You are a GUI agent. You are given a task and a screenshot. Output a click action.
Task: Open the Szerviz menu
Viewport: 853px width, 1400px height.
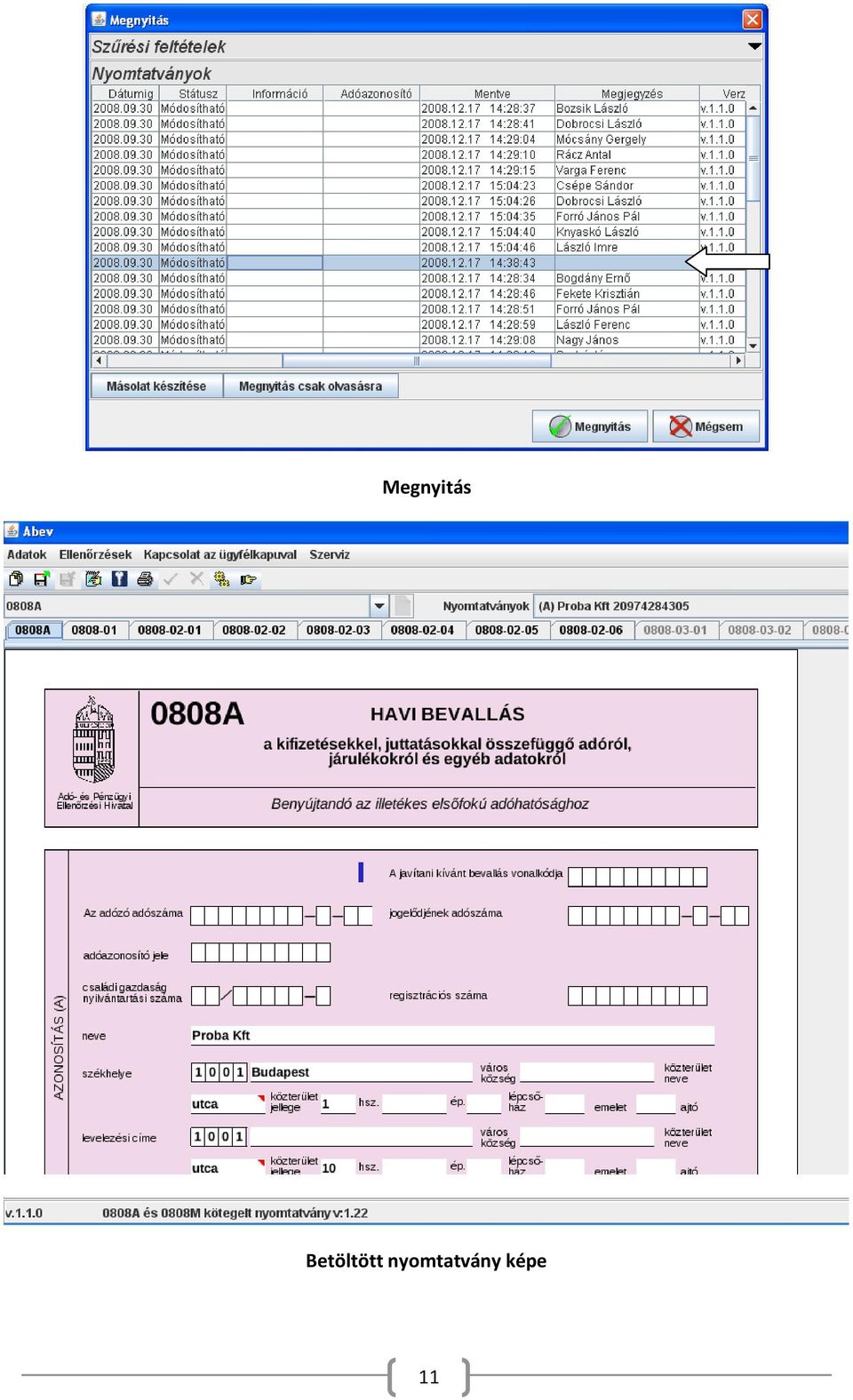tap(330, 554)
